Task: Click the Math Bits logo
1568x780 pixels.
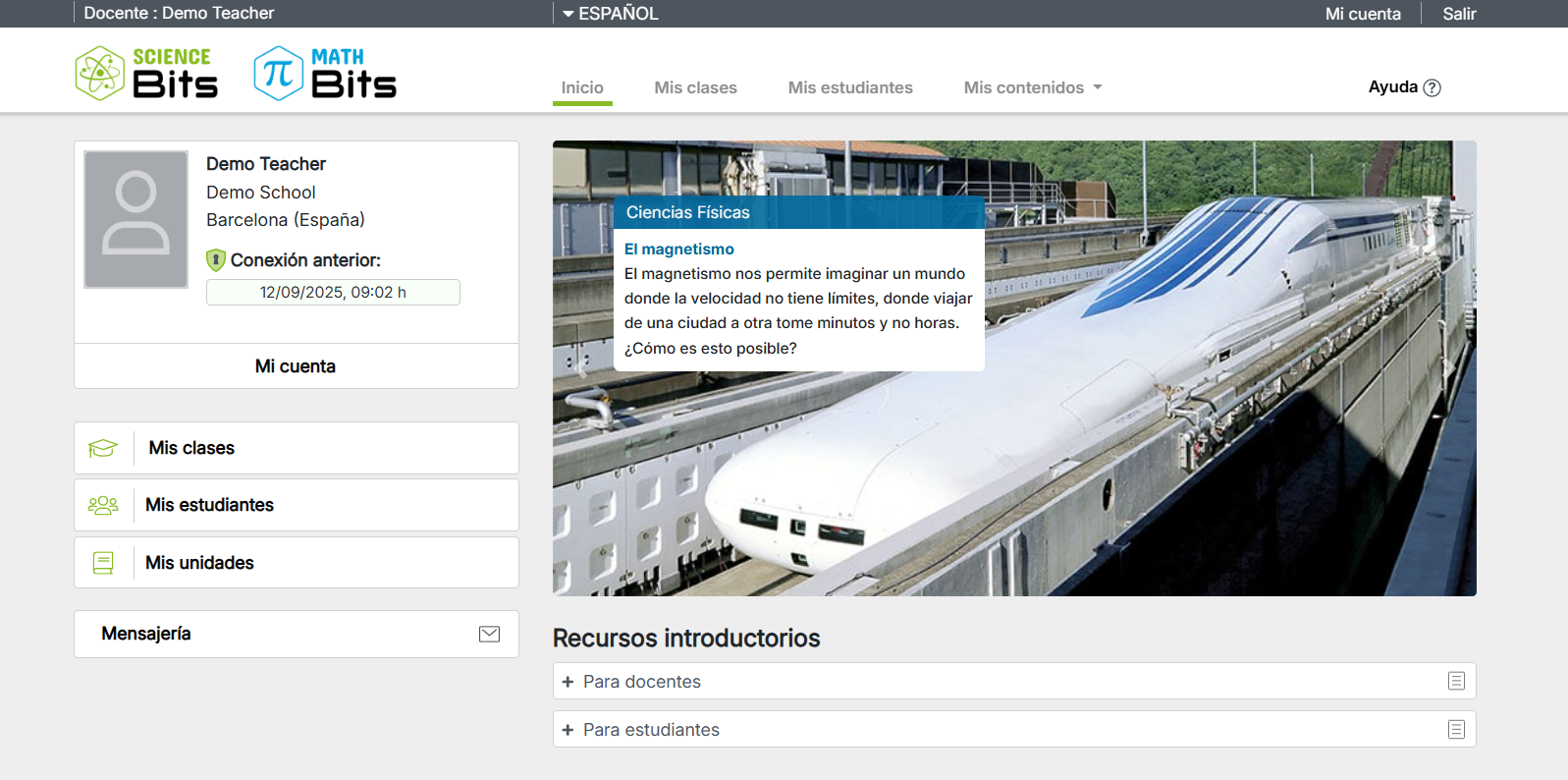Action: (325, 74)
